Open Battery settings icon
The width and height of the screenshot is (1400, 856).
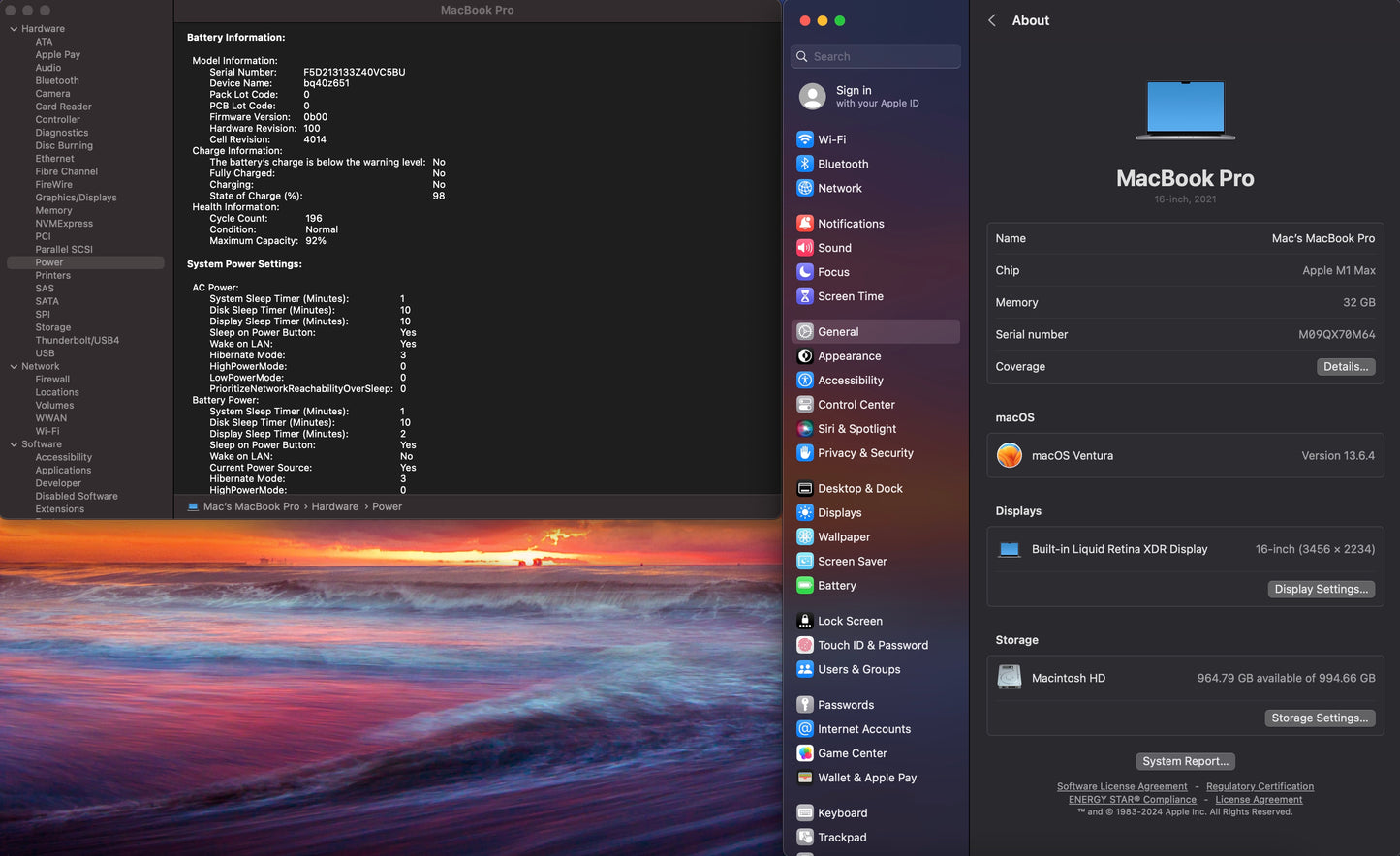click(x=804, y=586)
